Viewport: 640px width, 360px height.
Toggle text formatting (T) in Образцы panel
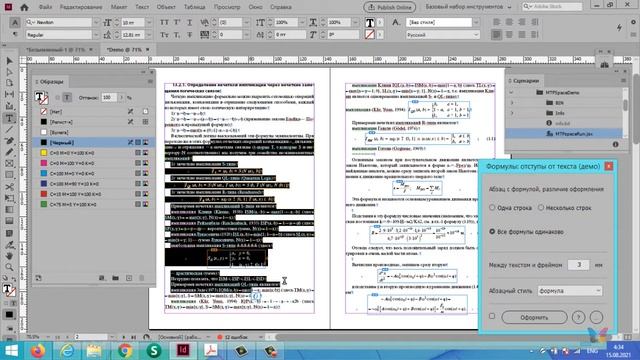coord(67,98)
